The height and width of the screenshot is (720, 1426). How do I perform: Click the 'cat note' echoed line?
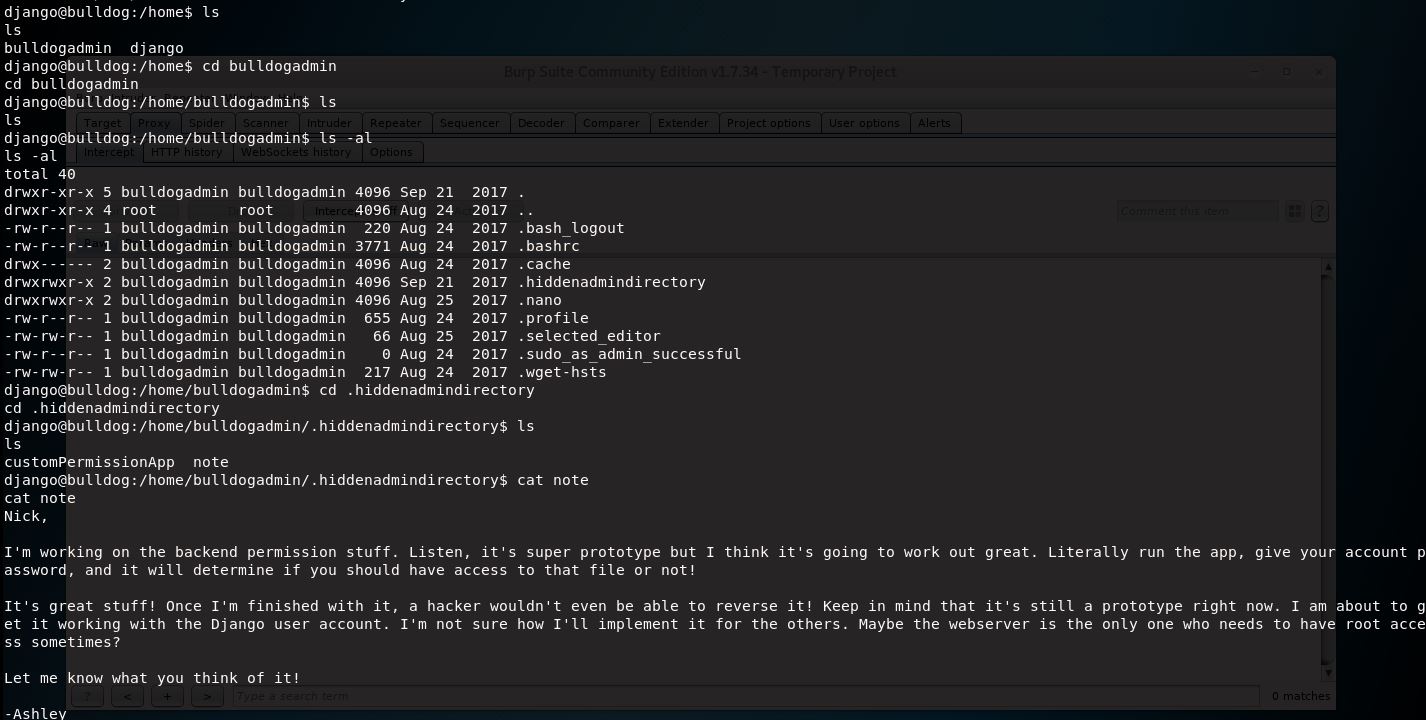[40, 498]
